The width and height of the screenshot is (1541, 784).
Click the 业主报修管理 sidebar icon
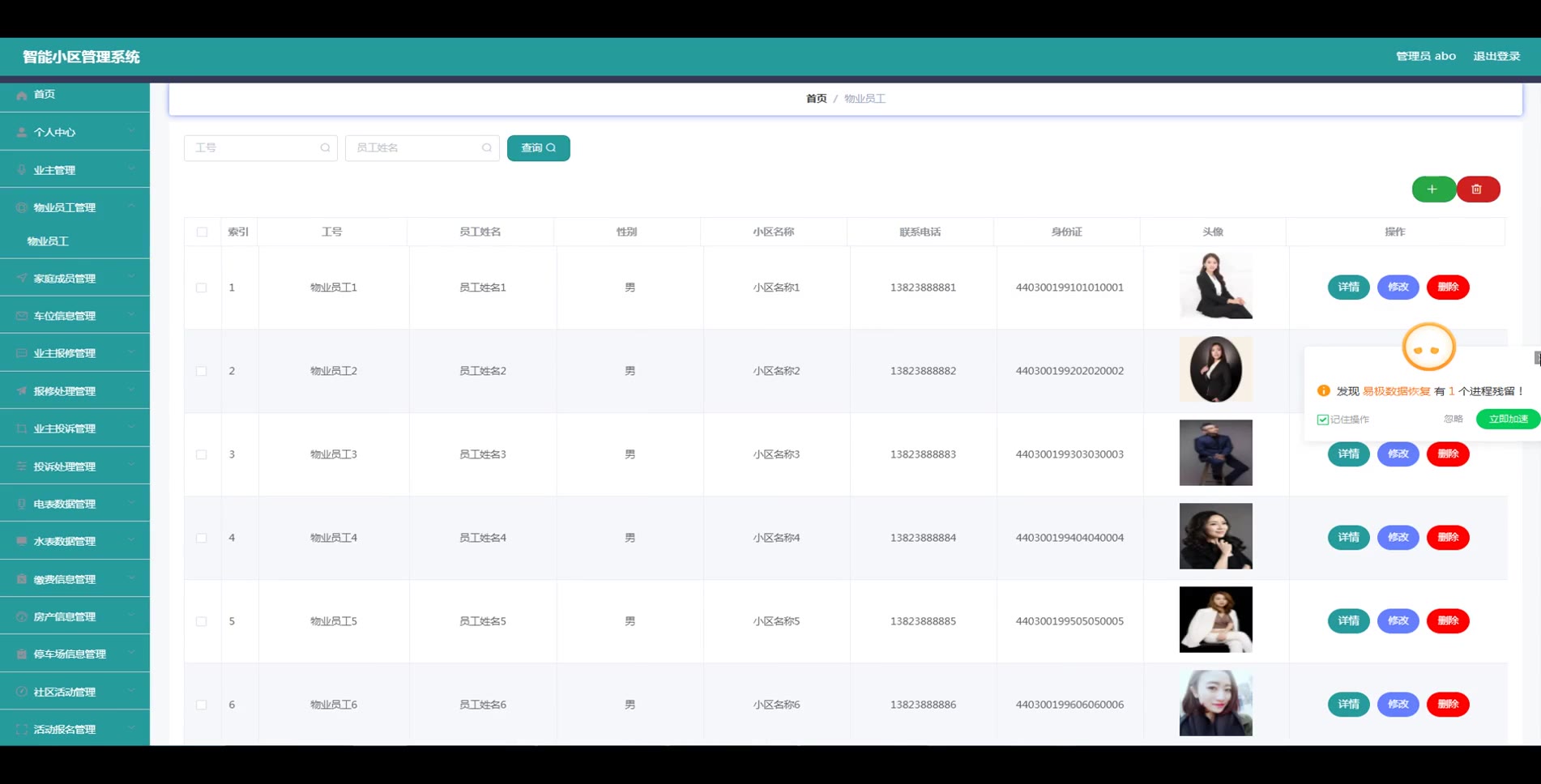22,353
